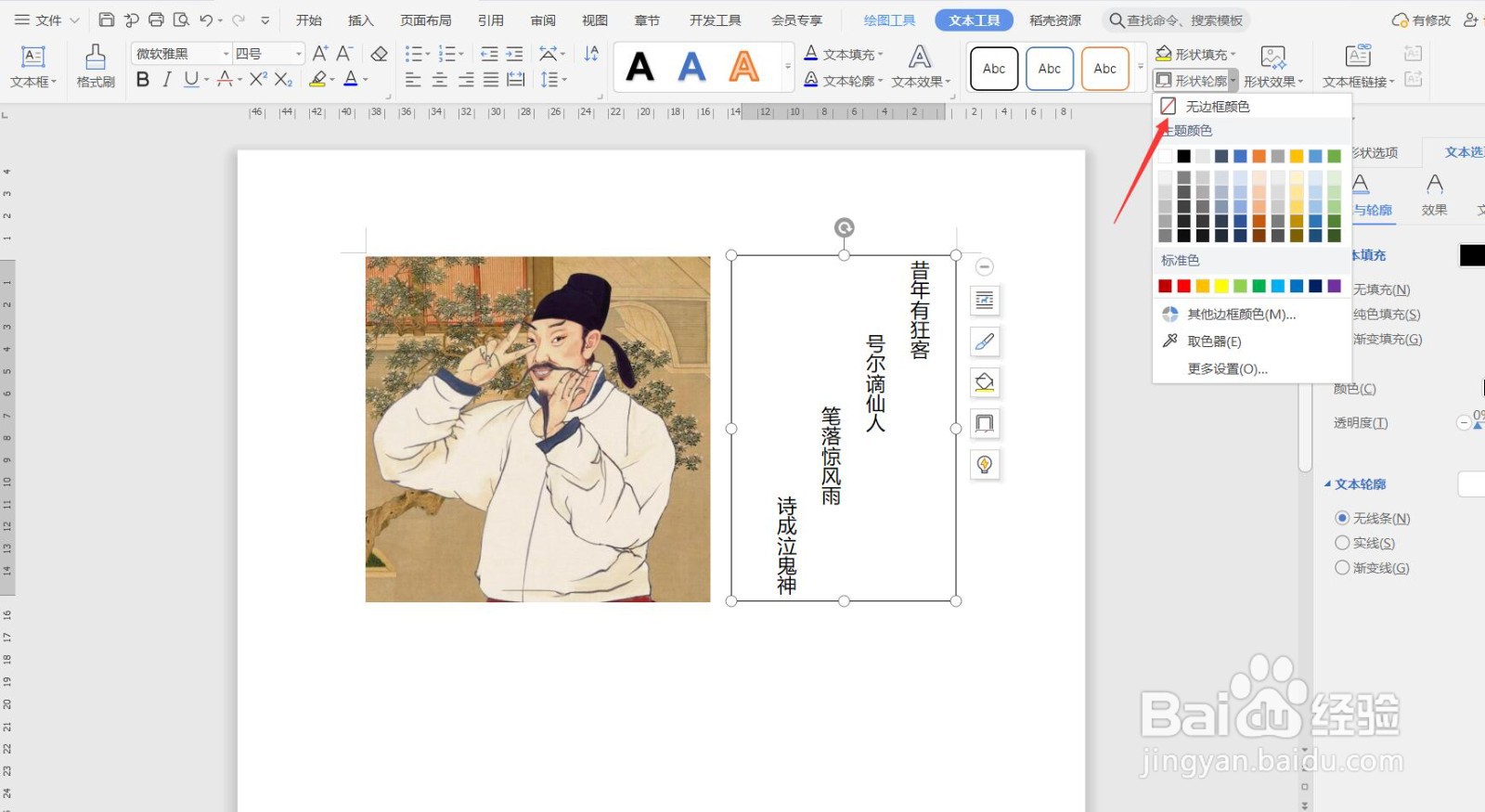
Task: Click the increase indent icon
Action: pos(514,54)
